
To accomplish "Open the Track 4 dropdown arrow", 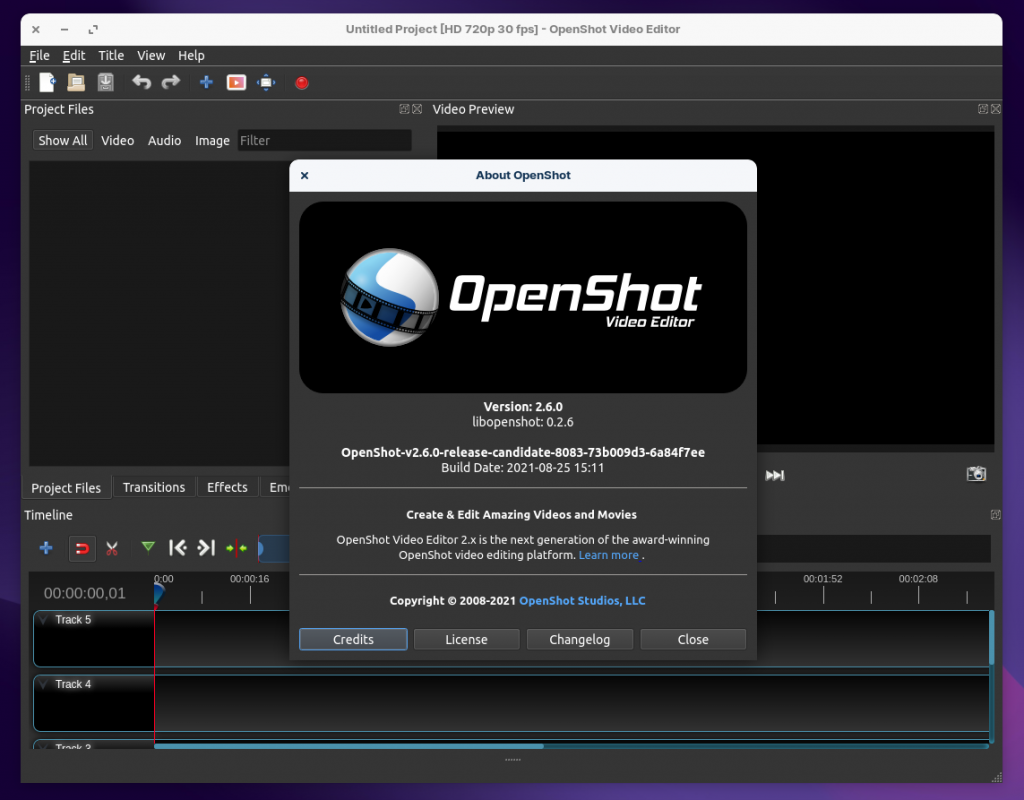I will (44, 685).
